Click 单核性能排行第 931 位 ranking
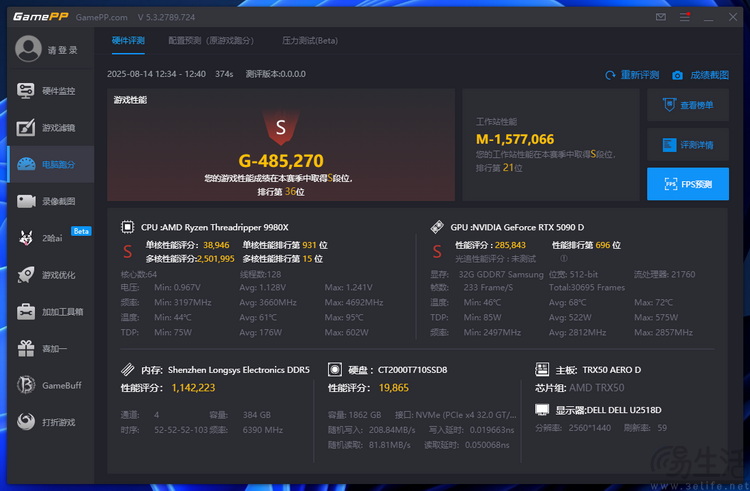Screen dimensions: 750x491 (285, 245)
